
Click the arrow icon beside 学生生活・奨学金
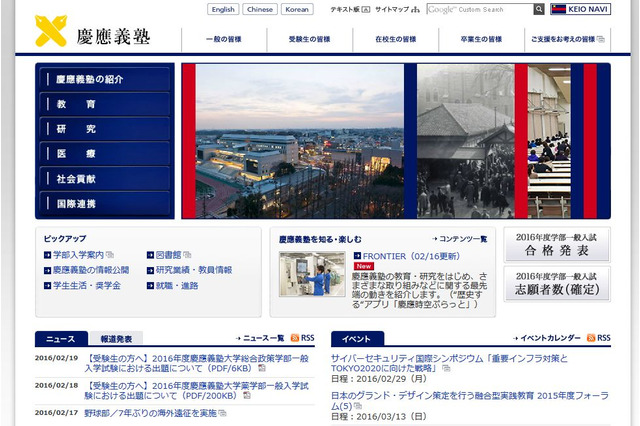[47, 286]
